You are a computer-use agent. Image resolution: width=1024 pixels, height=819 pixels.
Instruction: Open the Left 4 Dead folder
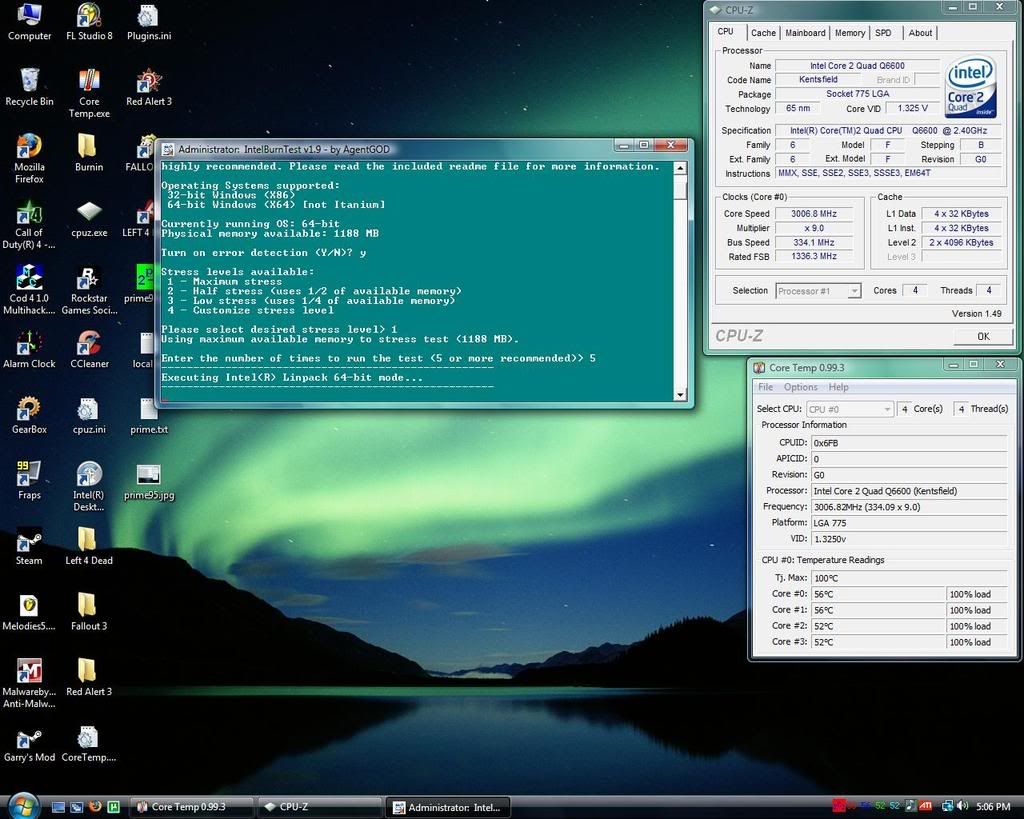[x=89, y=545]
